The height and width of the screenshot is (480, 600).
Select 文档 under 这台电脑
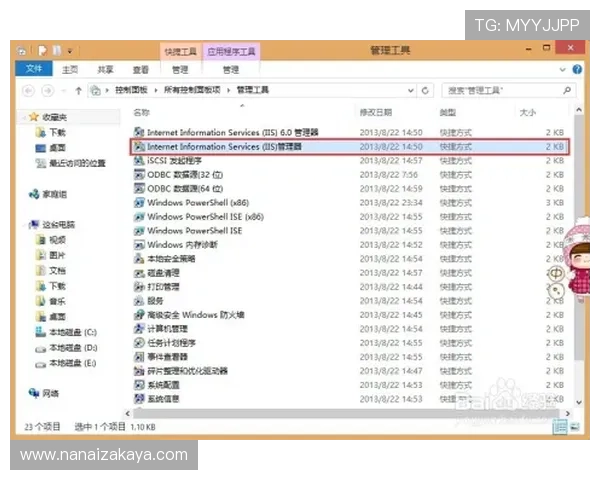(x=51, y=271)
